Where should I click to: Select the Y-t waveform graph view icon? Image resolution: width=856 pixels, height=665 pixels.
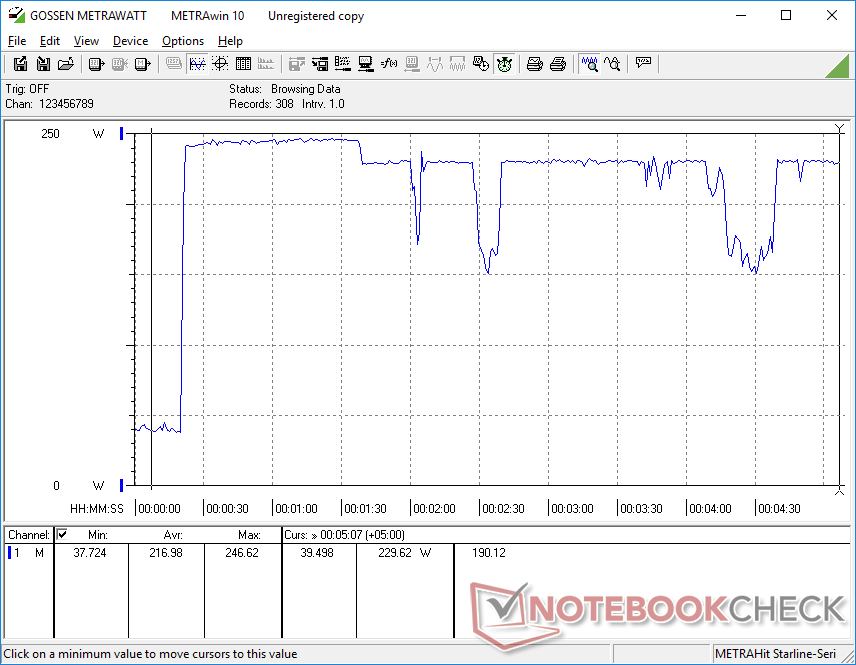[197, 64]
